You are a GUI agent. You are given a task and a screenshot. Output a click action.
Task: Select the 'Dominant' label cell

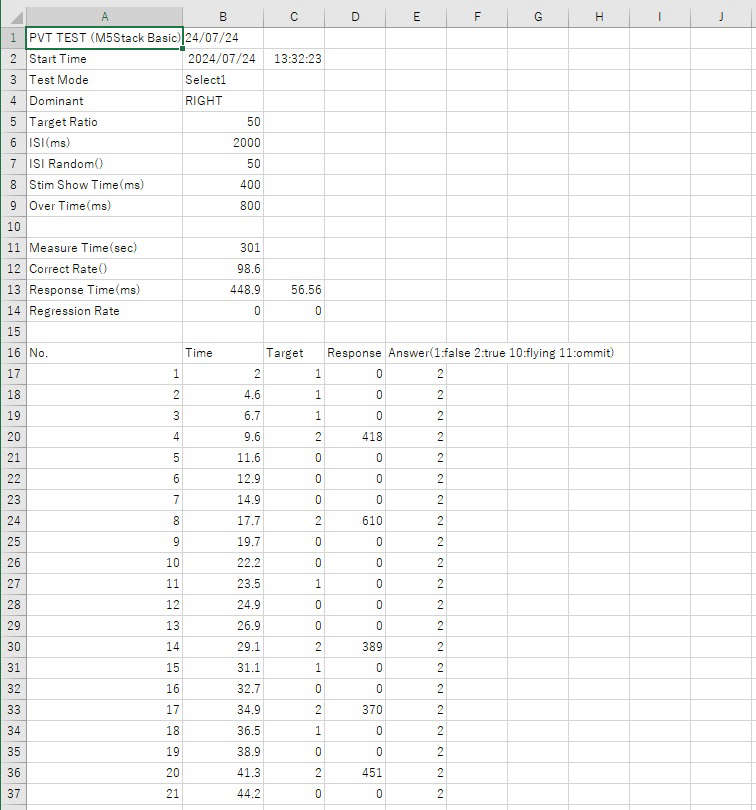click(x=104, y=101)
